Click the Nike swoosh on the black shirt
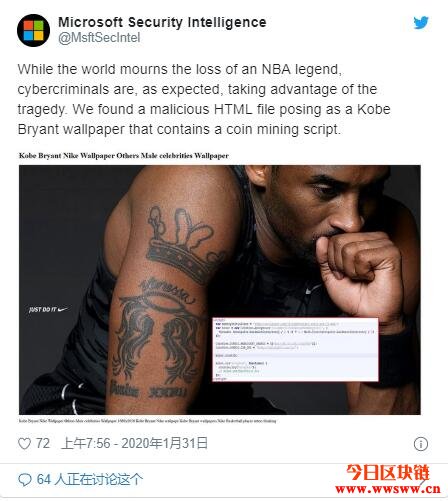Image resolution: width=448 pixels, height=501 pixels. coord(312,289)
